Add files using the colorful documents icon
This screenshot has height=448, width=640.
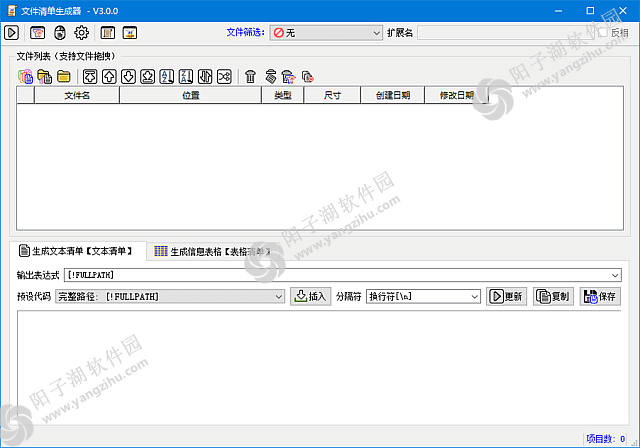pos(25,76)
